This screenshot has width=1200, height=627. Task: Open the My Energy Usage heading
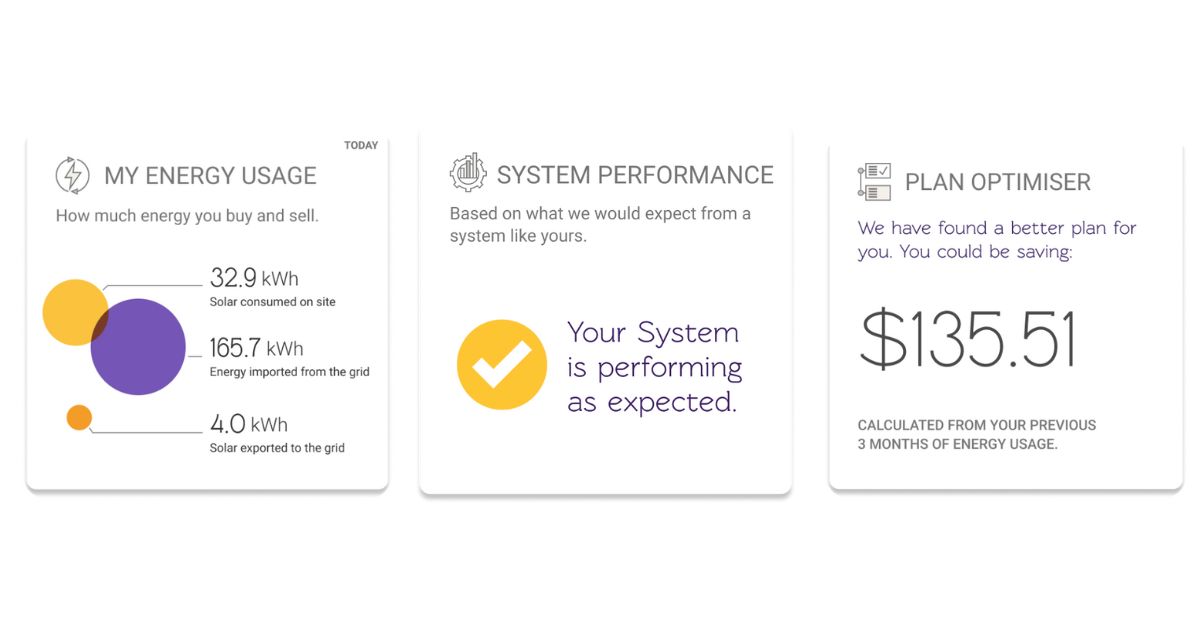click(210, 176)
